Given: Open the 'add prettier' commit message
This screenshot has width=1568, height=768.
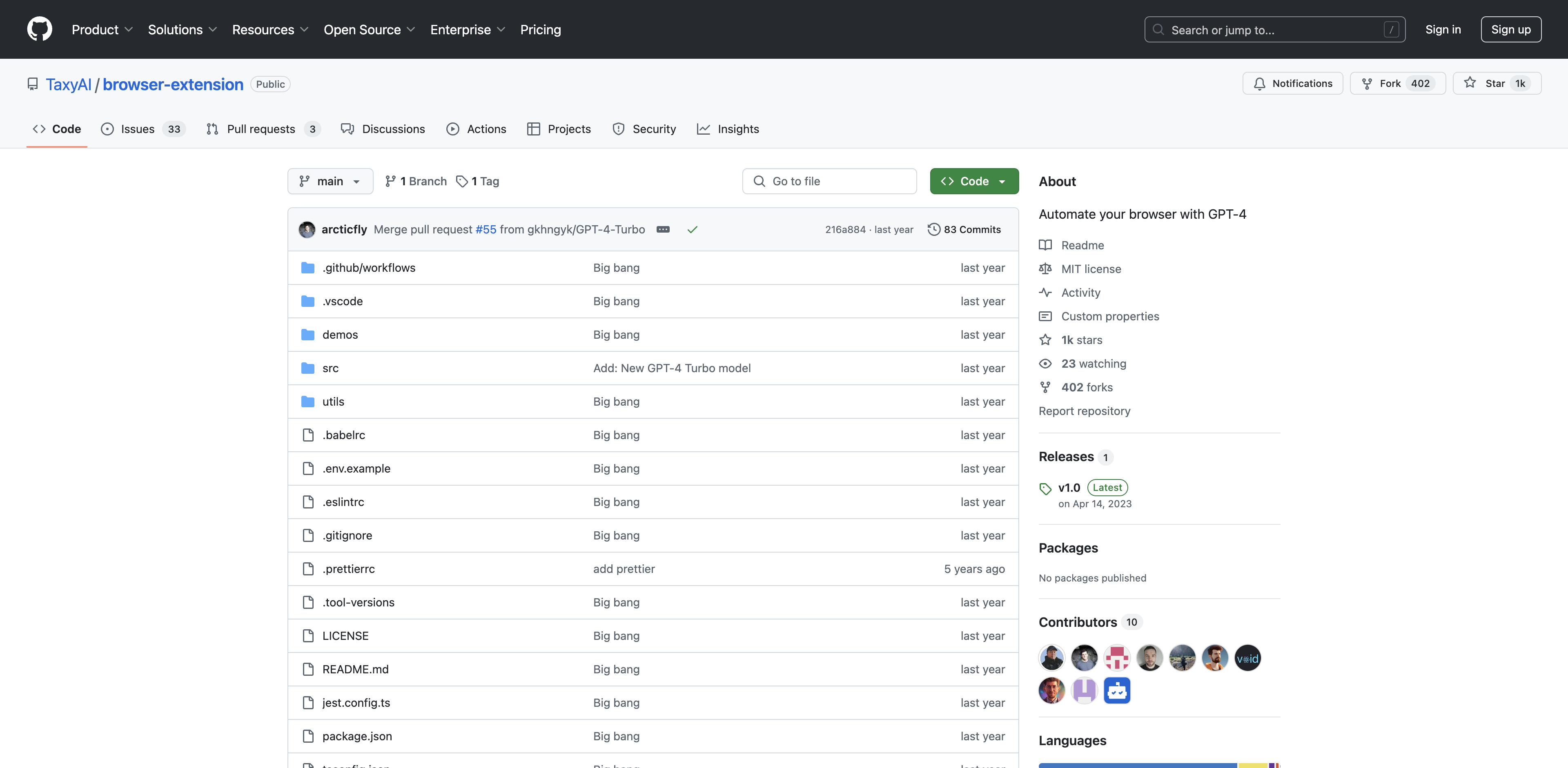Looking at the screenshot, I should [624, 568].
